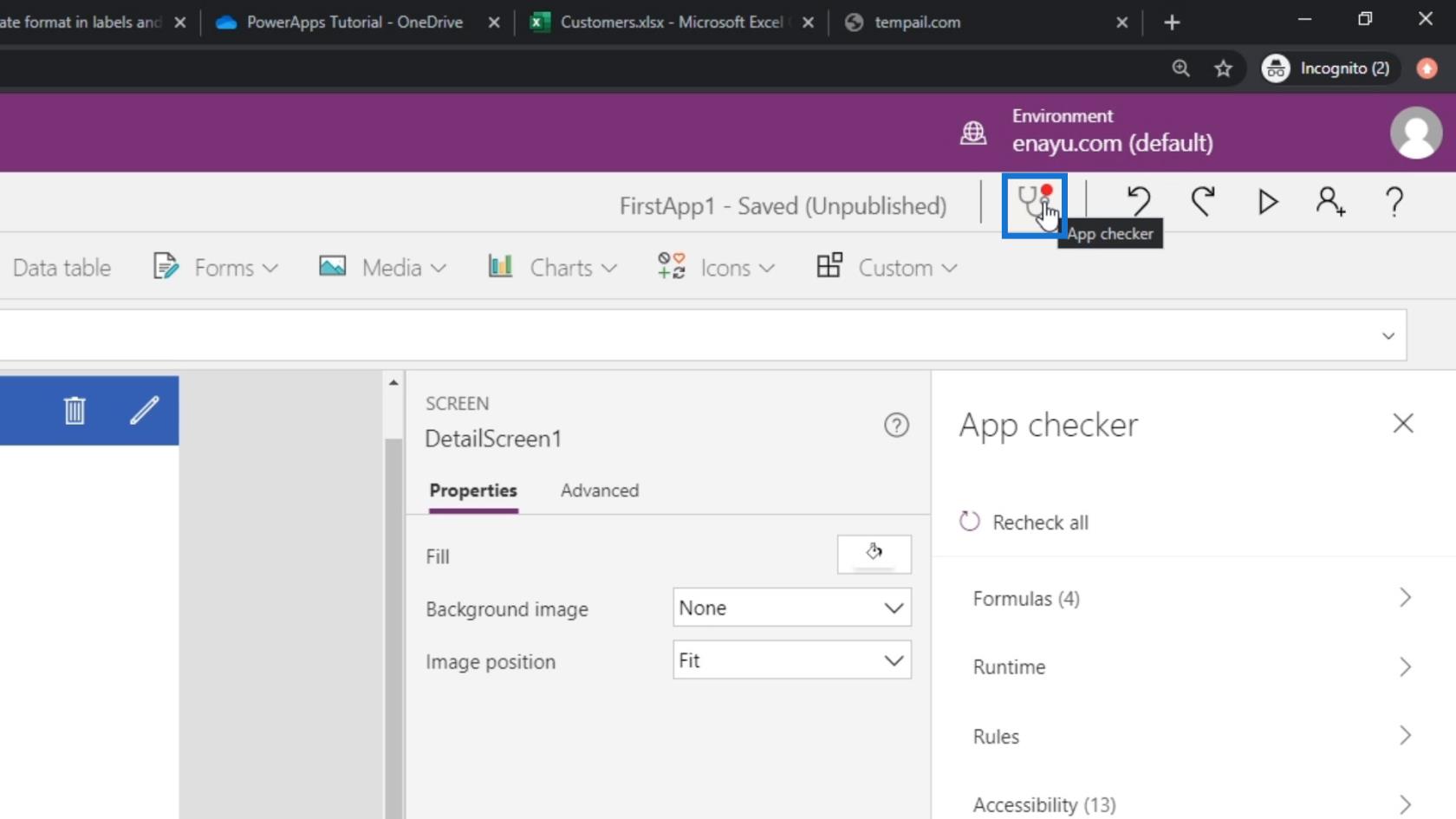Expand the Rules section
Viewport: 1456px width, 819px height.
click(x=1193, y=736)
